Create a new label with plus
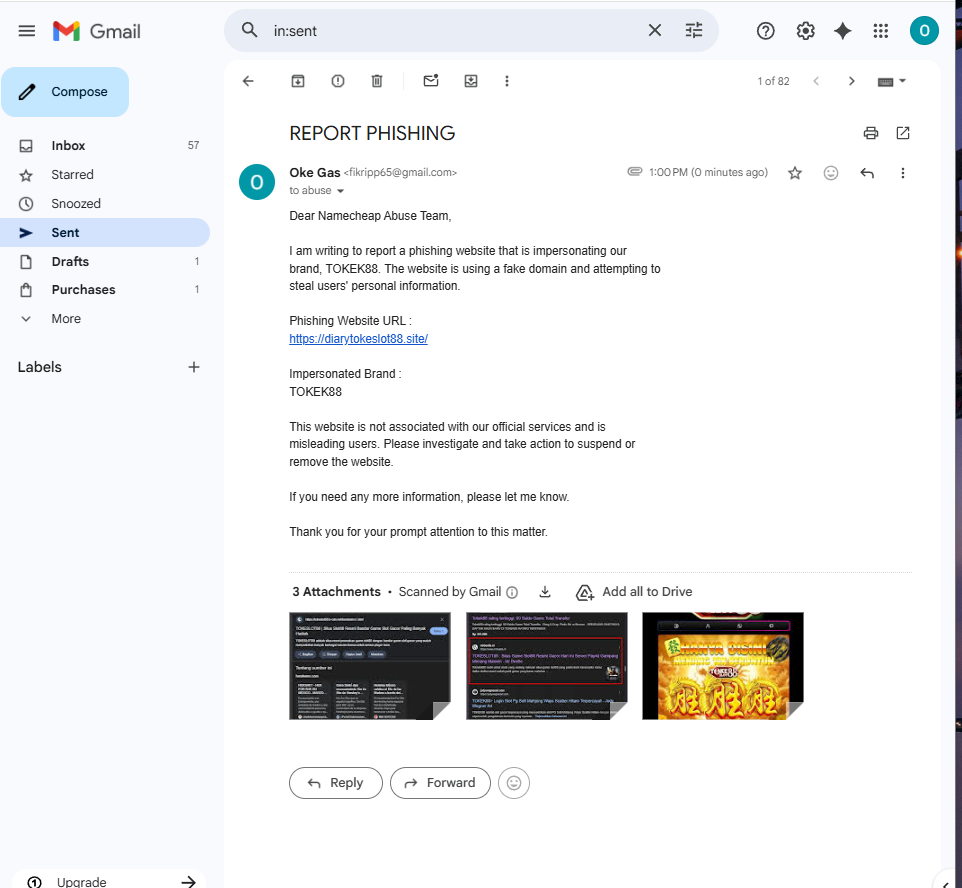This screenshot has width=962, height=888. tap(194, 367)
